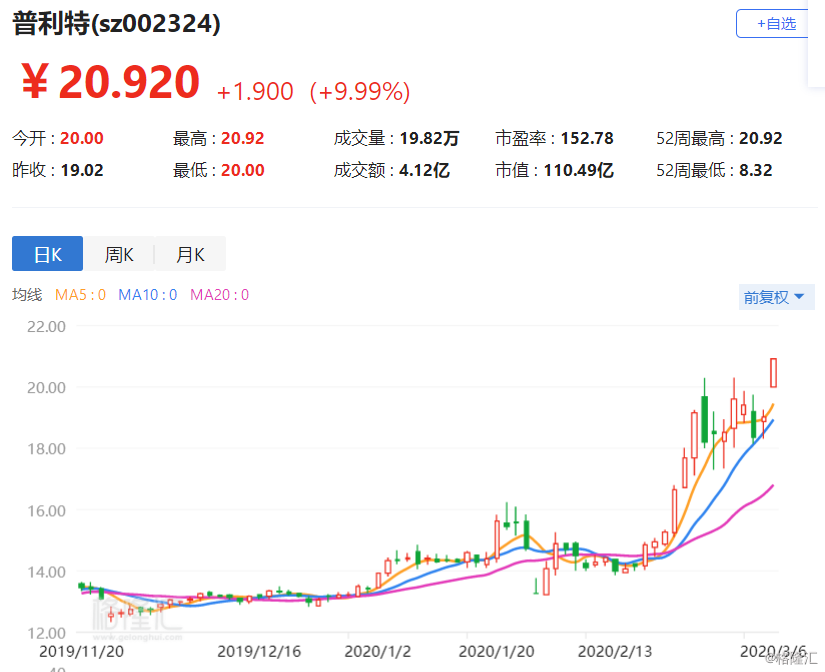
Task: Switch to 周K weekly chart tab
Action: (119, 254)
